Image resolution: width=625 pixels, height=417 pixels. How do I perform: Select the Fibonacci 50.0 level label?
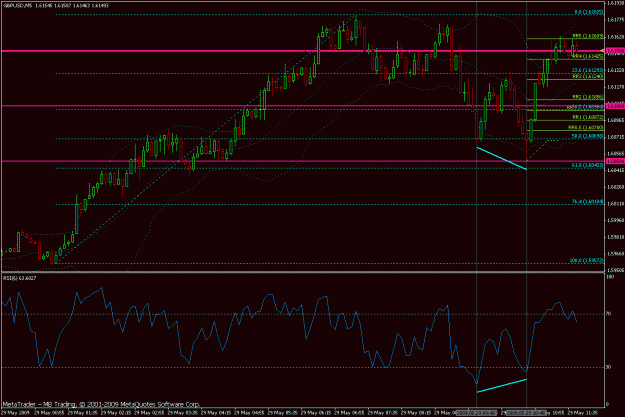pos(588,136)
